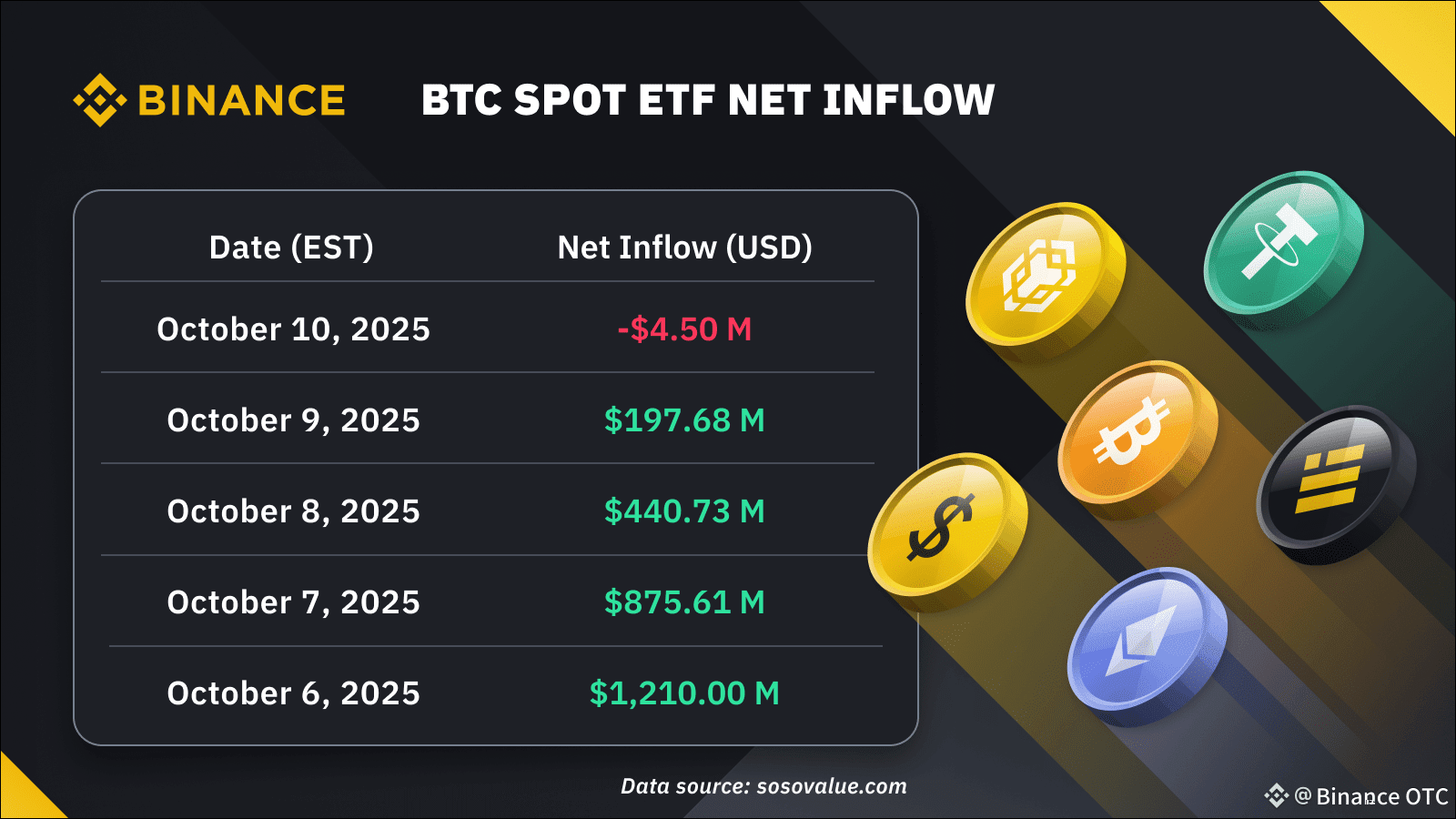Click the blue Ethereum coin
Viewport: 1456px width, 819px height.
tap(1146, 639)
